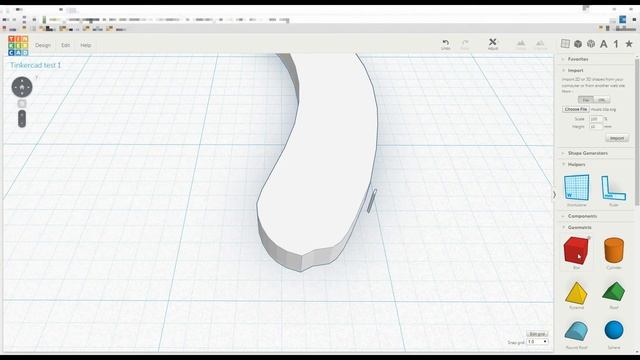Open the Edit menu
Screen dimensions: 640x360
coord(66,45)
